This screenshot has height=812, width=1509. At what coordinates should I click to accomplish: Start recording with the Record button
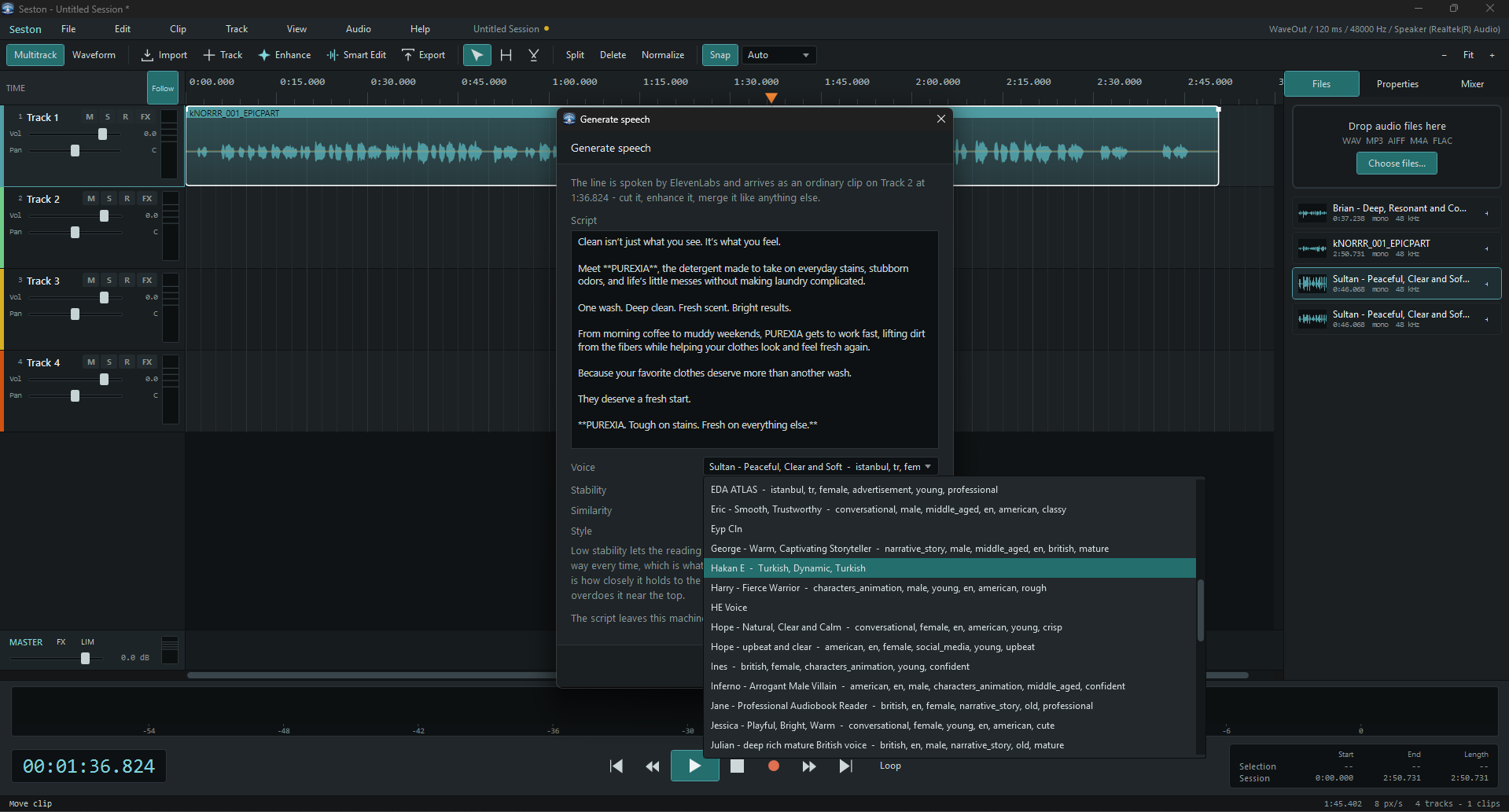pyautogui.click(x=774, y=766)
